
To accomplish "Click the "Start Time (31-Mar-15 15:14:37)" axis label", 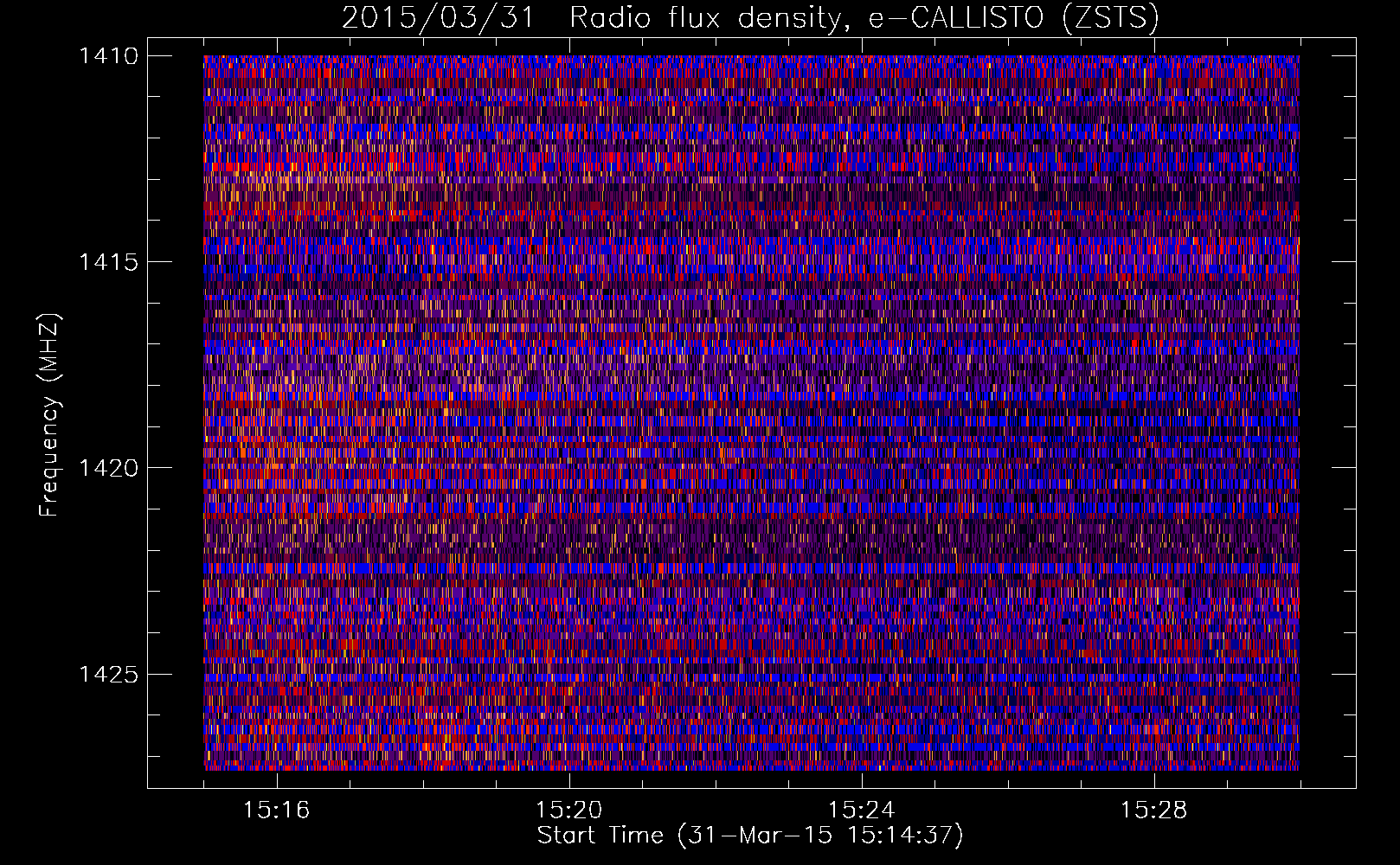I will coord(750,836).
